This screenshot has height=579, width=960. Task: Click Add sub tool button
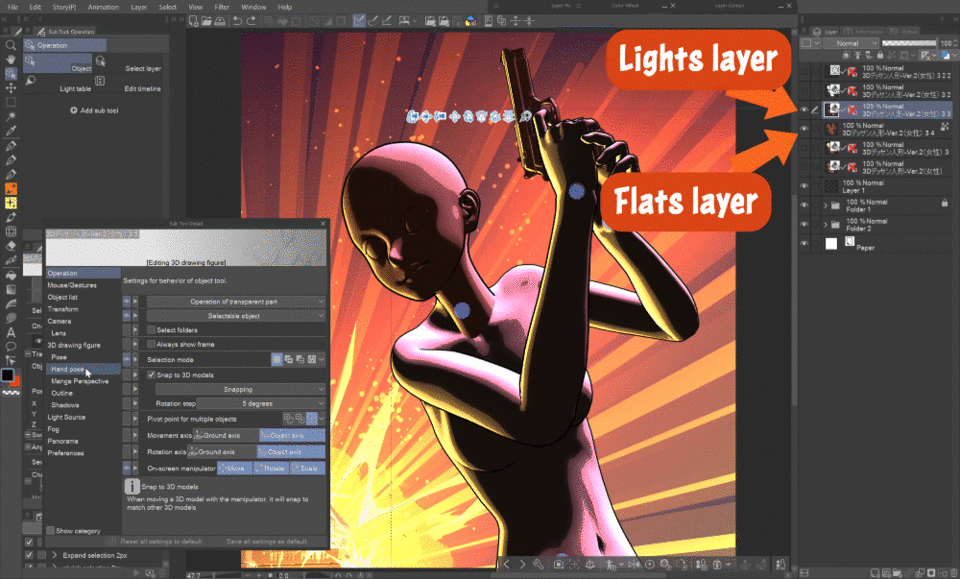[94, 111]
